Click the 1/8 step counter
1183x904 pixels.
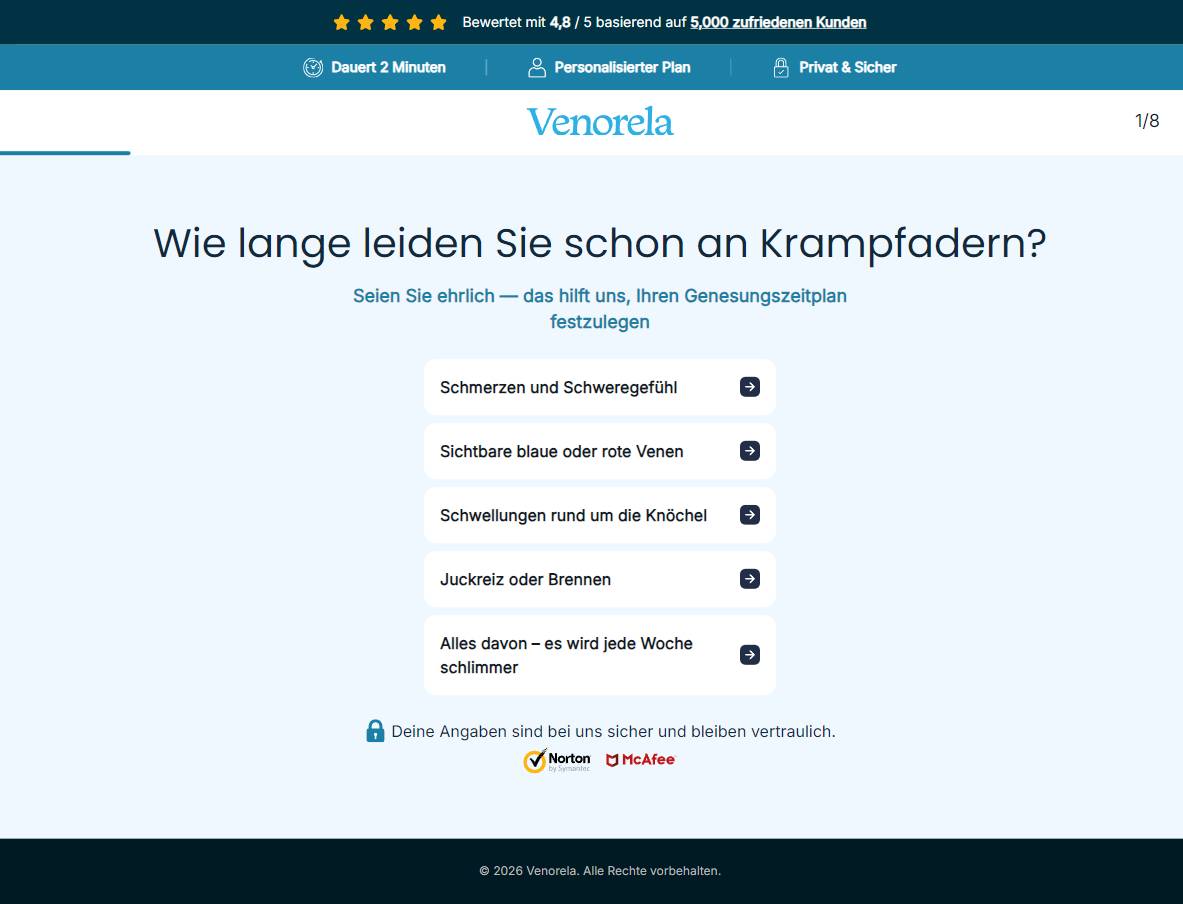[x=1147, y=121]
